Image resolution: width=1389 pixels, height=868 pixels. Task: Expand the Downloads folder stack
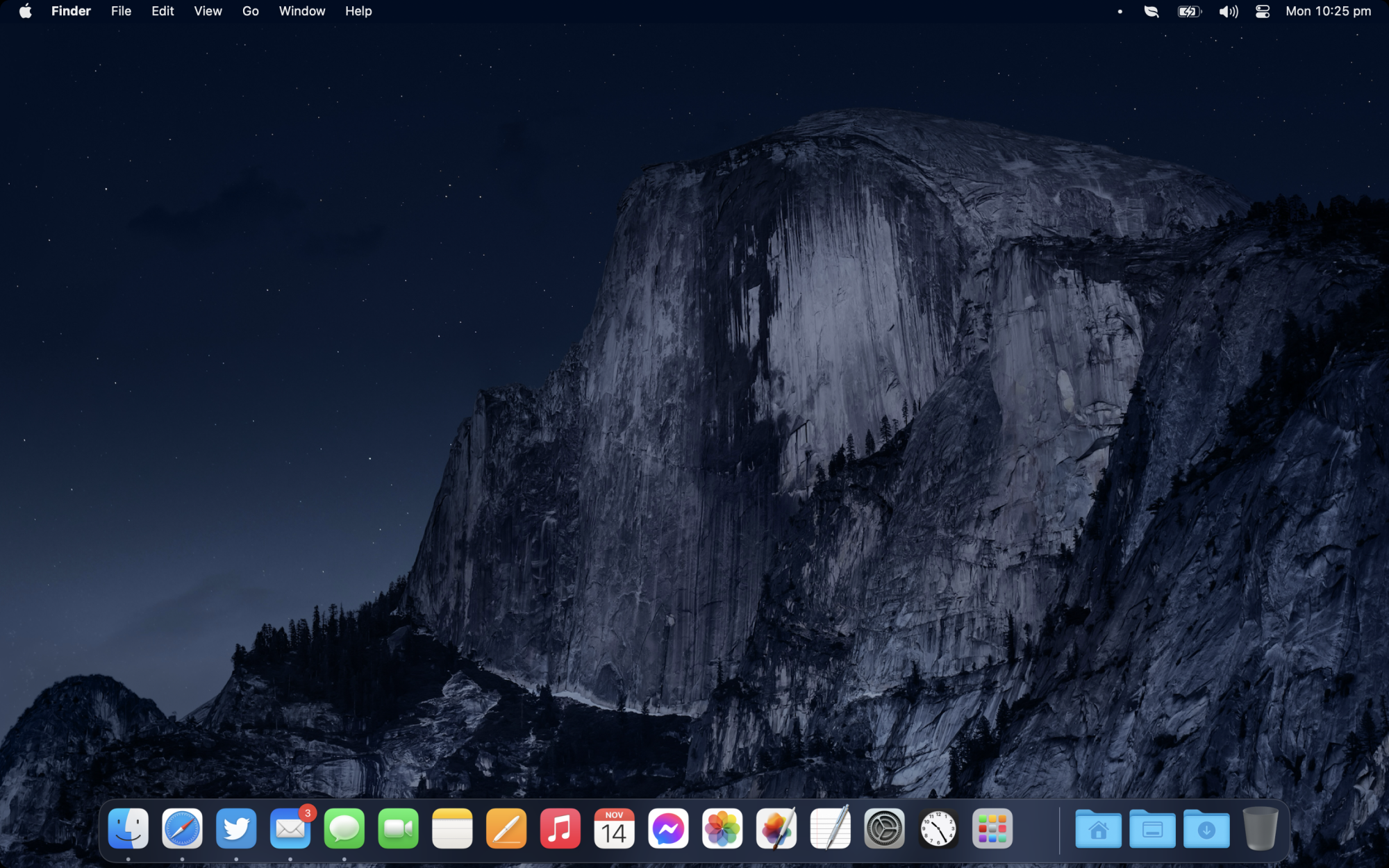click(1206, 828)
